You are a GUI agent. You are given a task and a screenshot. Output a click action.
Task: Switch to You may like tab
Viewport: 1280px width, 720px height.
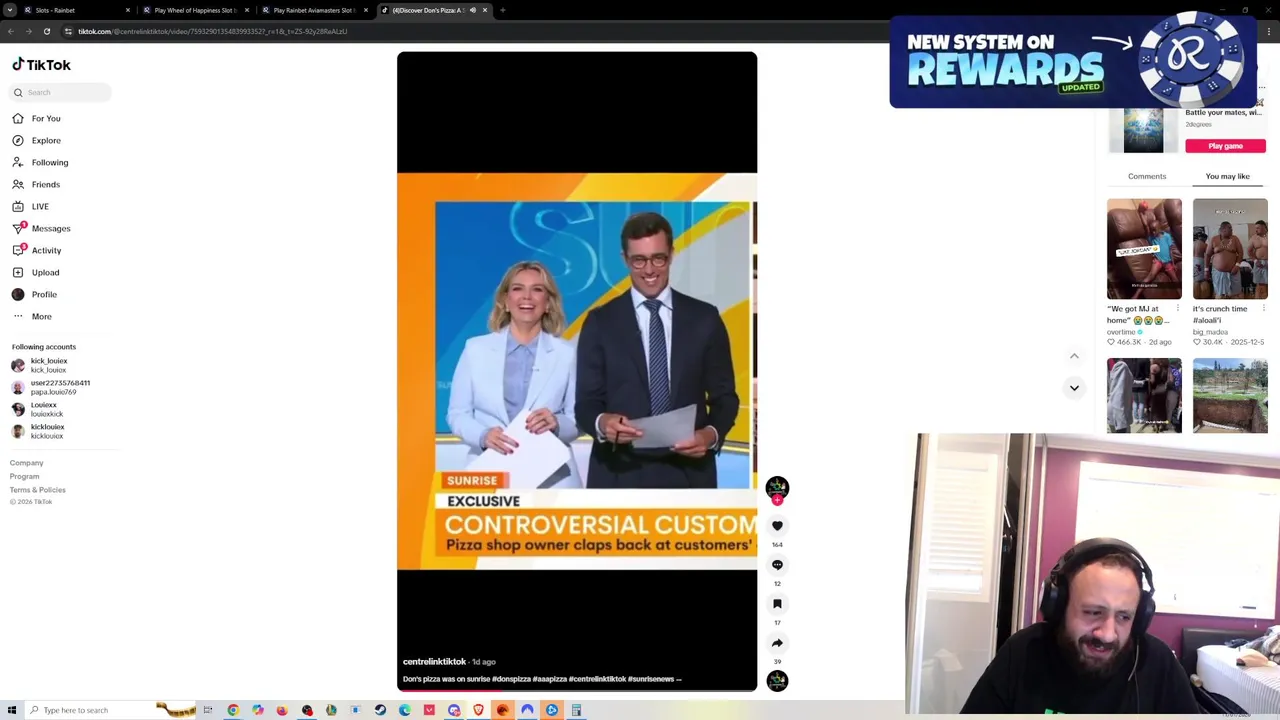[1227, 176]
